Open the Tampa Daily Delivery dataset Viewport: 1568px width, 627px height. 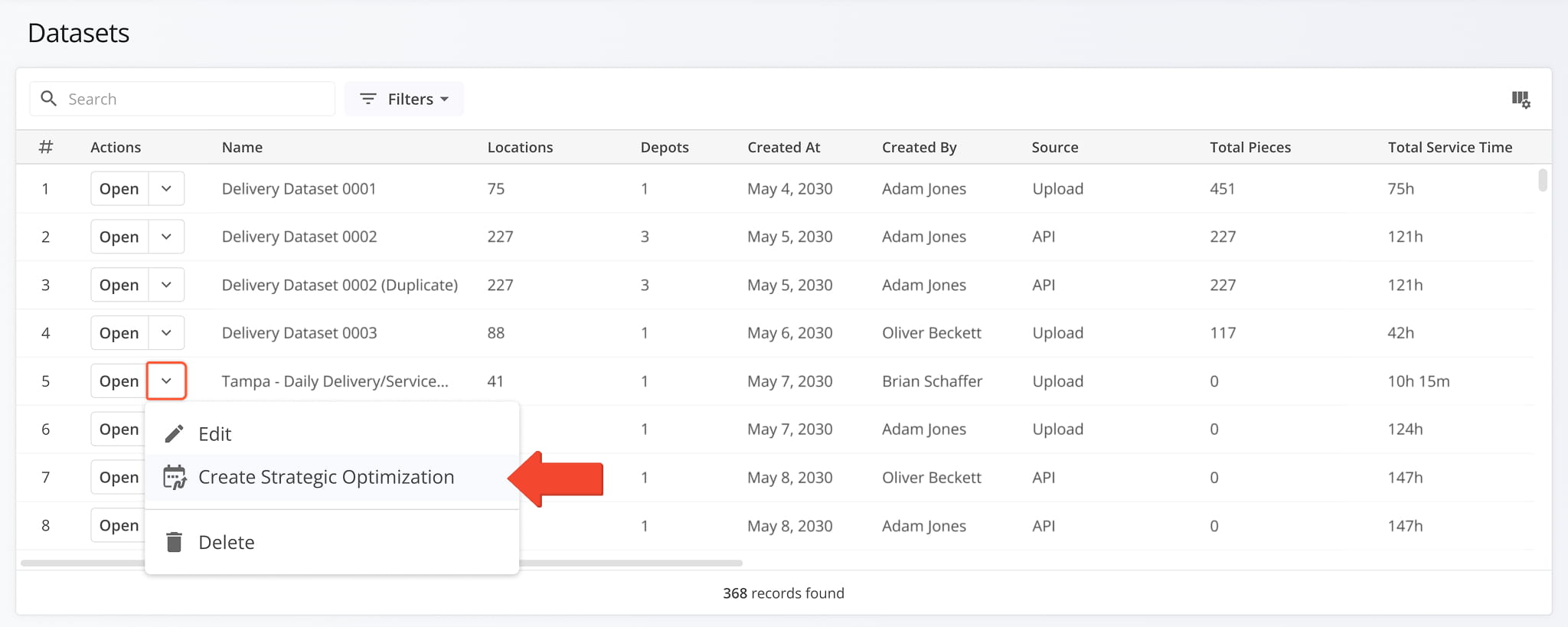119,381
